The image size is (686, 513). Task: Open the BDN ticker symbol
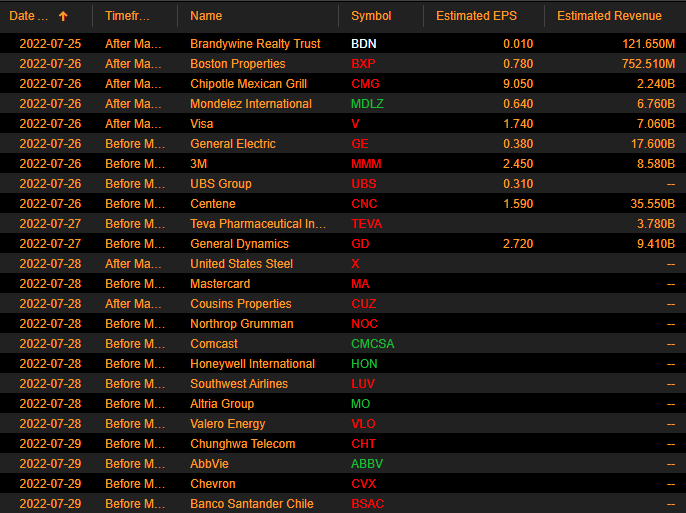tap(364, 44)
